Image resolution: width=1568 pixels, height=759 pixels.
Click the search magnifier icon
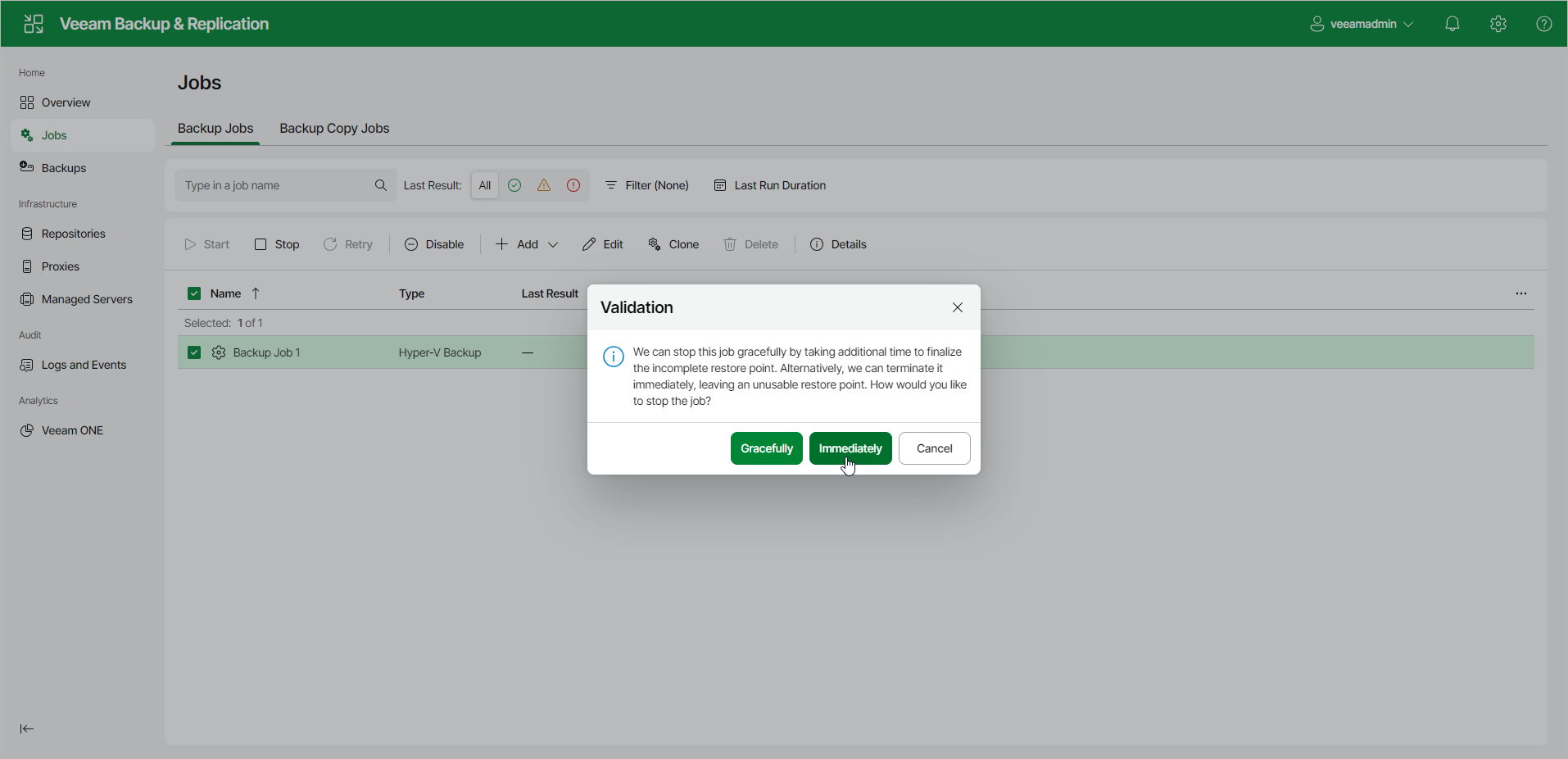point(381,185)
